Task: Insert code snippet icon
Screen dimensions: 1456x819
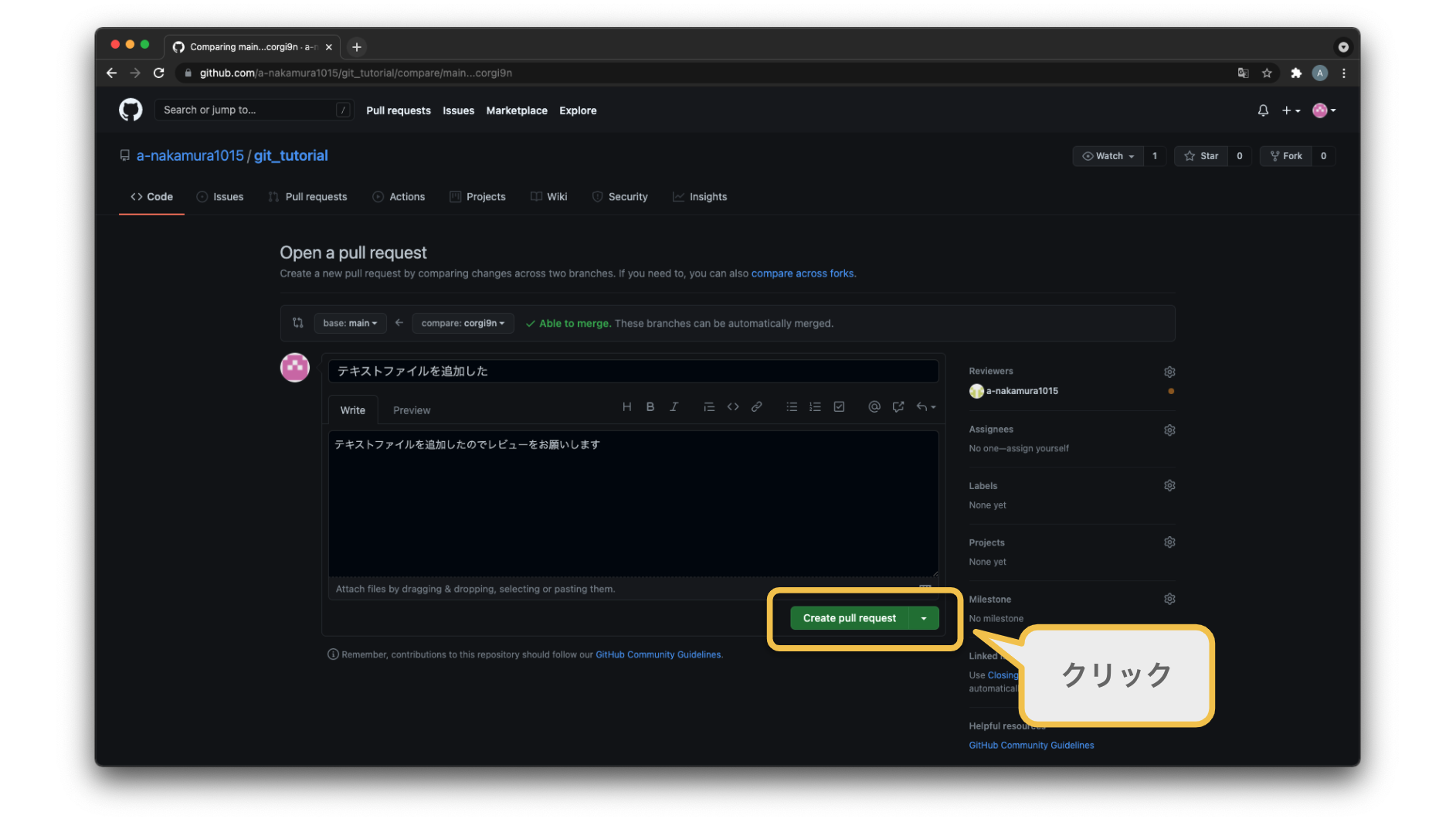Action: [x=733, y=407]
